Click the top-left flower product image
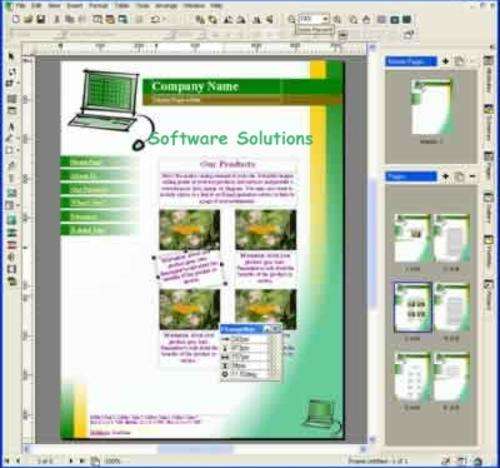Viewport: 500px width, 468px height. pos(189,230)
